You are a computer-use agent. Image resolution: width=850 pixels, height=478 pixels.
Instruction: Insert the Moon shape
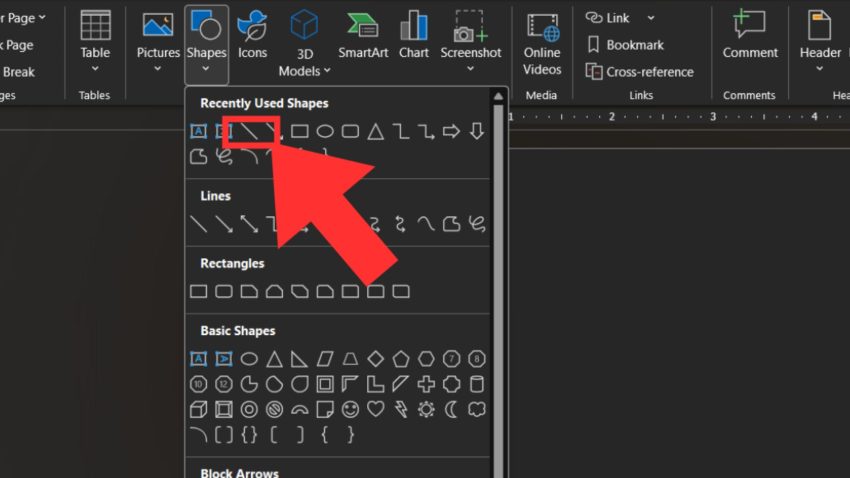(451, 409)
